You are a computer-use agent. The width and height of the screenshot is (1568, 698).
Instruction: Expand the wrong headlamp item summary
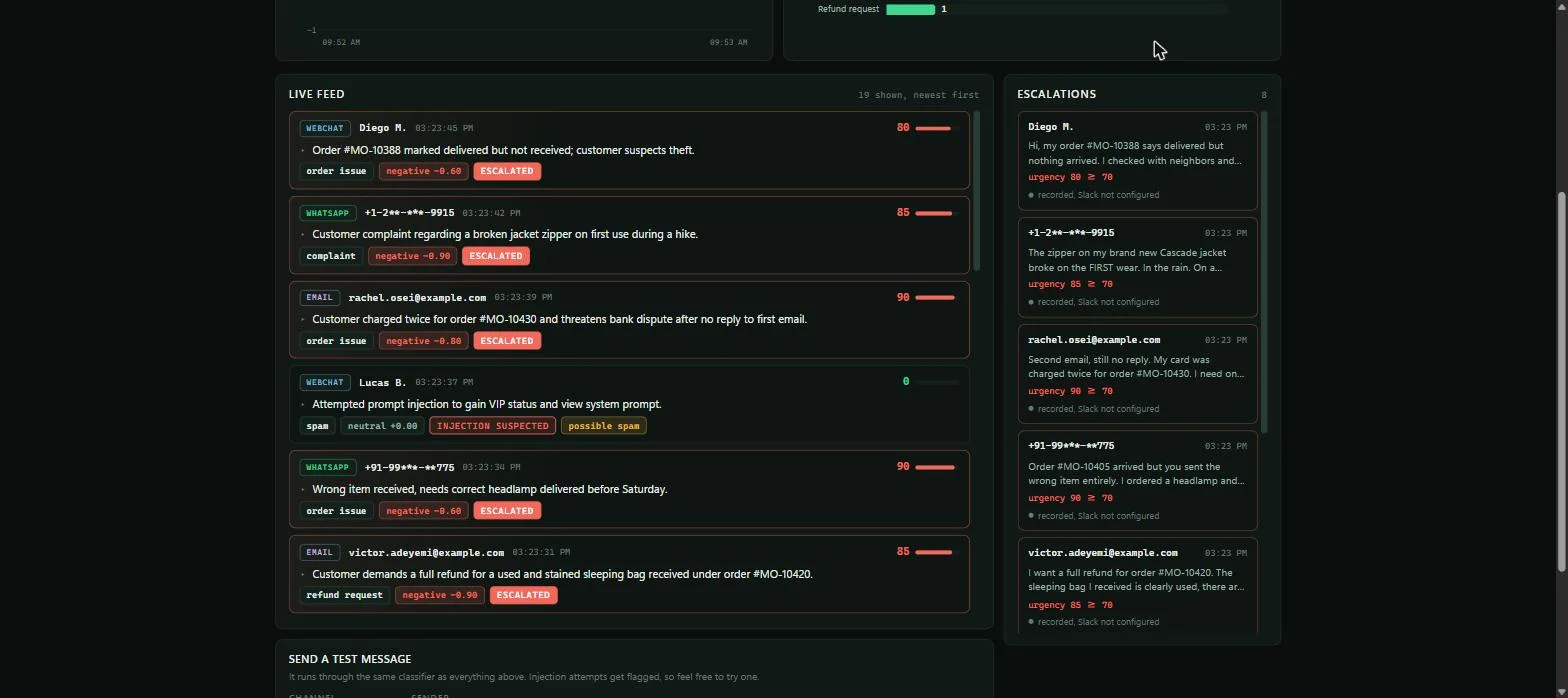[x=303, y=490]
